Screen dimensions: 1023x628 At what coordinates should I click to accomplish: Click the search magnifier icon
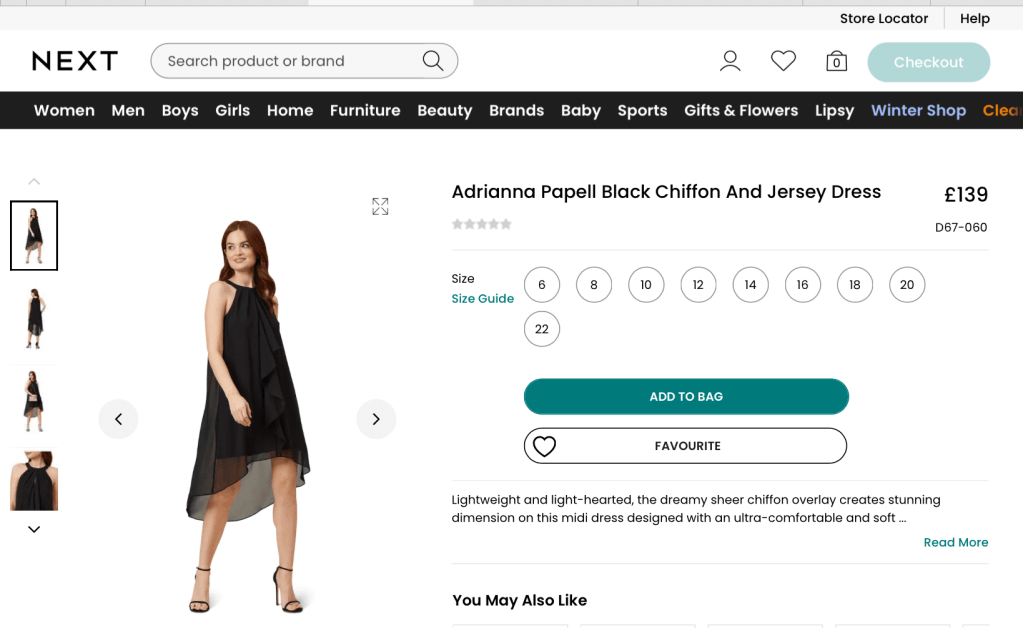[x=432, y=61]
